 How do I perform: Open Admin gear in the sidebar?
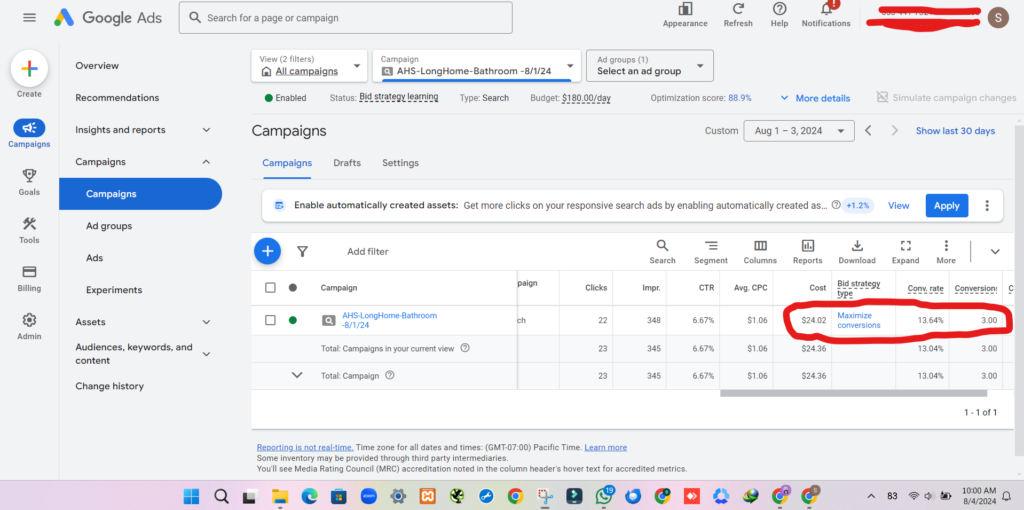point(29,327)
